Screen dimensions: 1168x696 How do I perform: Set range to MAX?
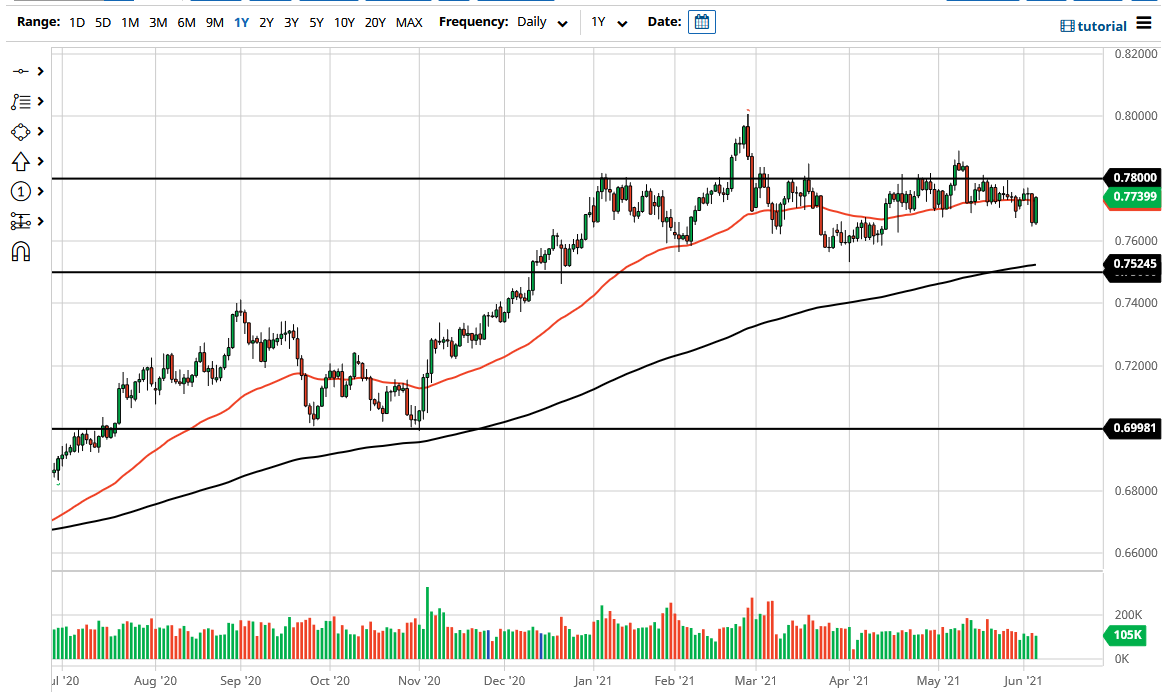click(x=409, y=22)
